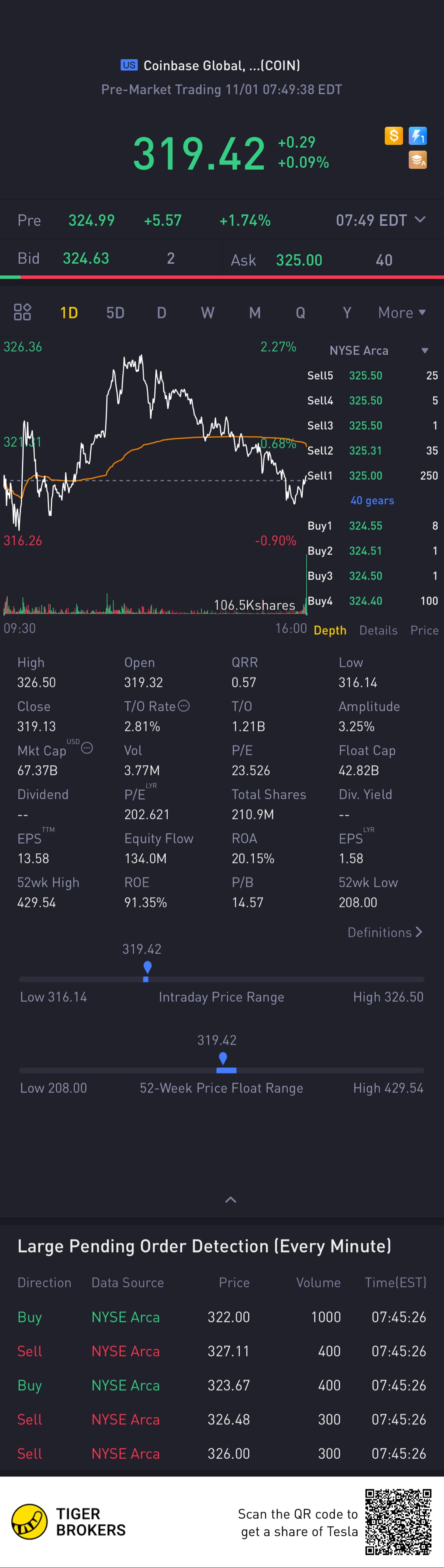This screenshot has width=444, height=1568.
Task: Tap the Sell4 order book row
Action: point(372,400)
